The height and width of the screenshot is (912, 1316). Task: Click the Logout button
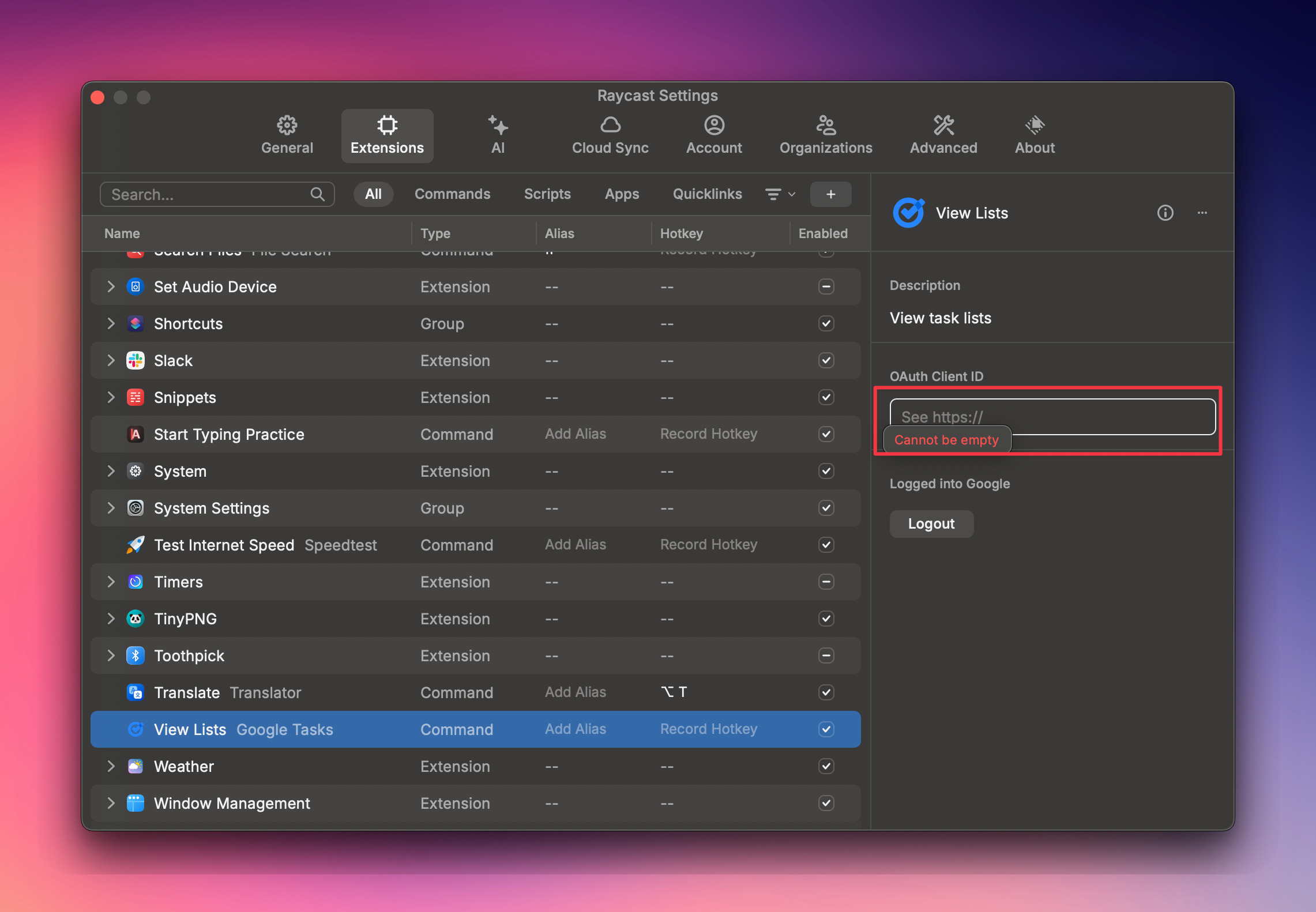click(x=931, y=523)
